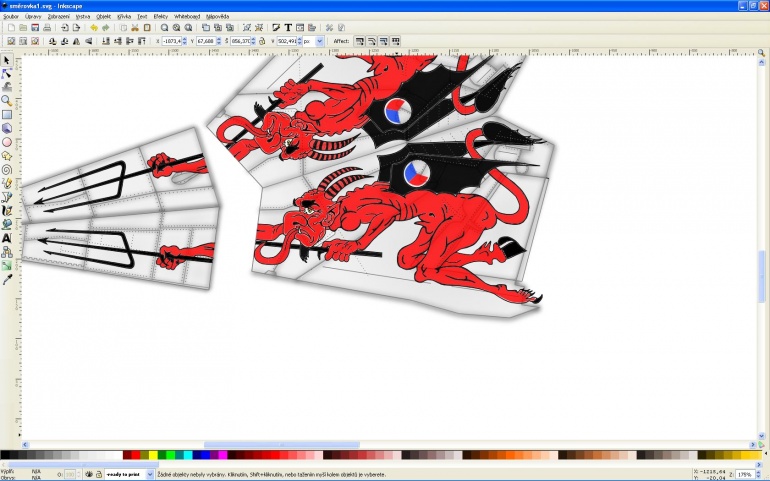Select the Node edit tool
770x481 pixels.
click(x=6, y=74)
